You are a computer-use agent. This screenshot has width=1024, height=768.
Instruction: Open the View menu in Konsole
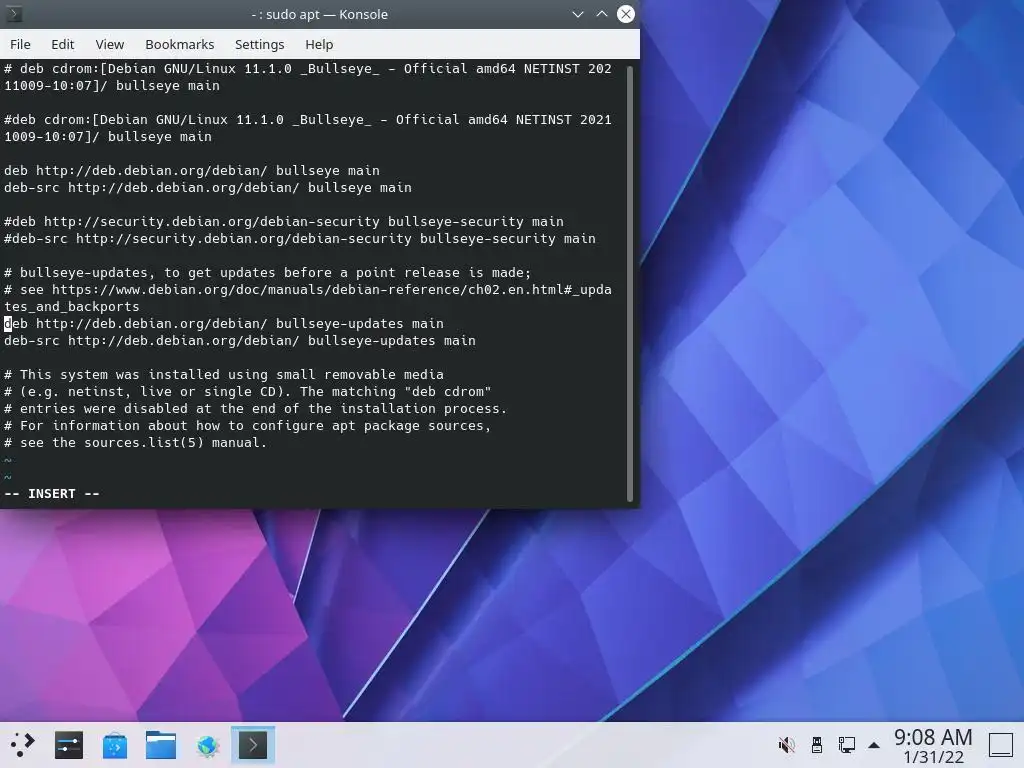click(109, 44)
